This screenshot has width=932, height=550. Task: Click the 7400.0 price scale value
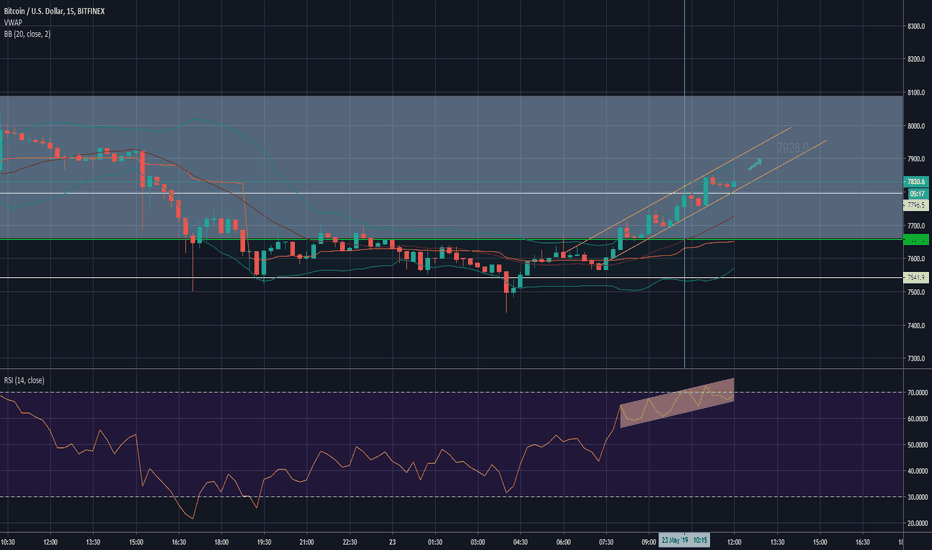[x=917, y=325]
